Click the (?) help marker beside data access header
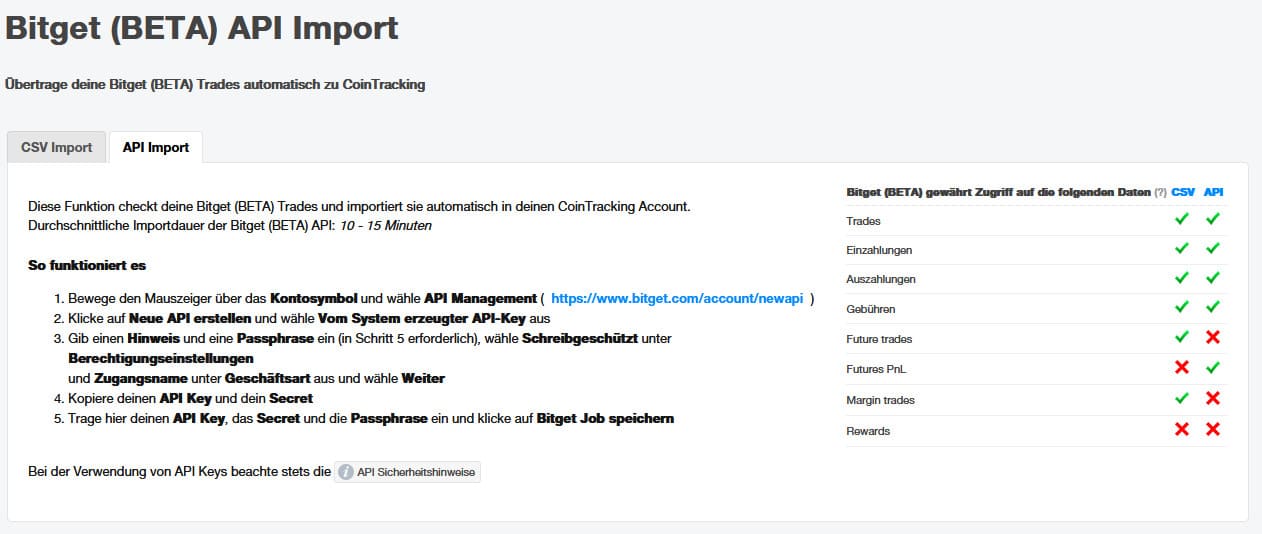The width and height of the screenshot is (1262, 534). [x=1160, y=192]
